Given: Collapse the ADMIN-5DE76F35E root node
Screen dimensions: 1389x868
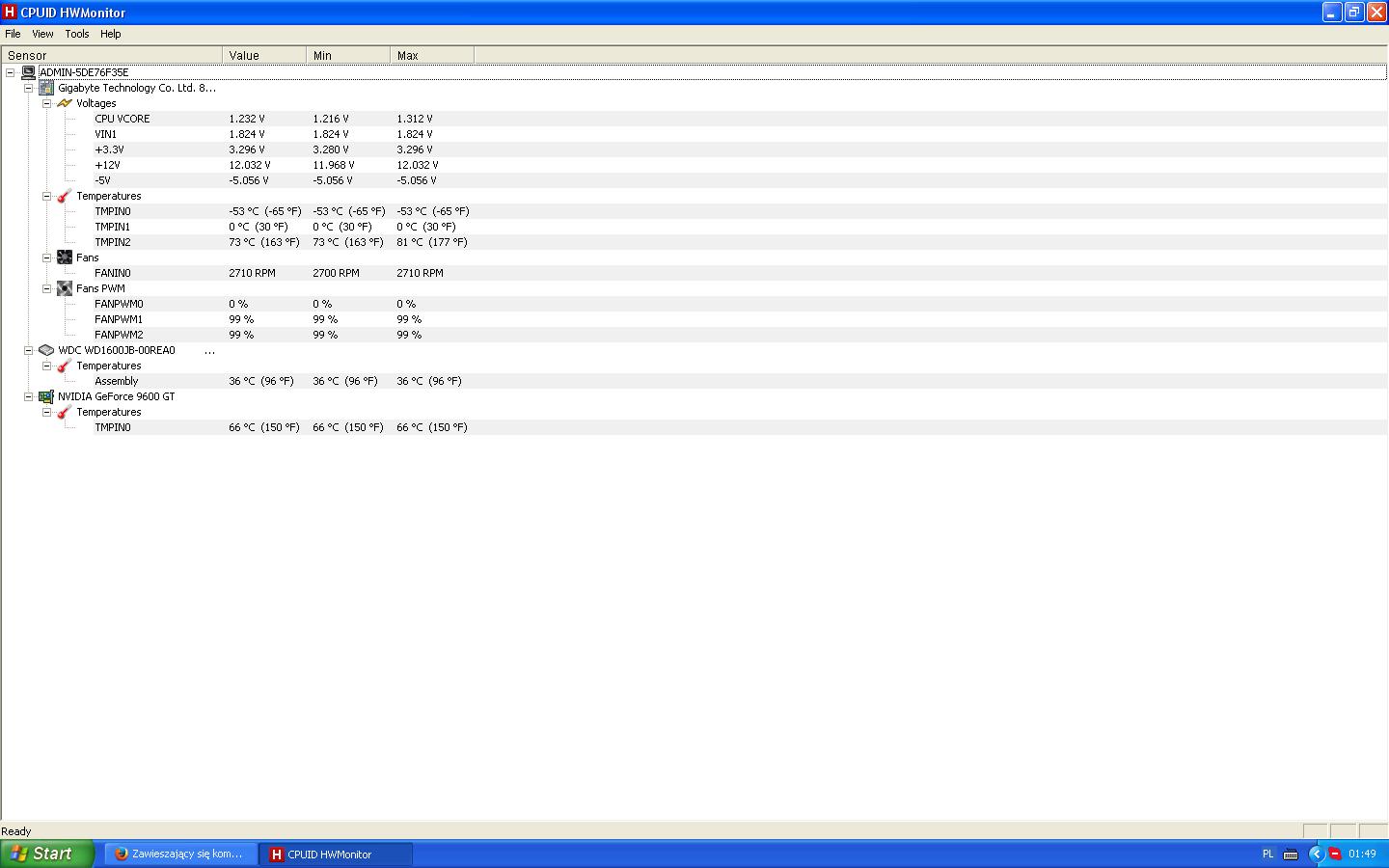Looking at the screenshot, I should pos(11,72).
